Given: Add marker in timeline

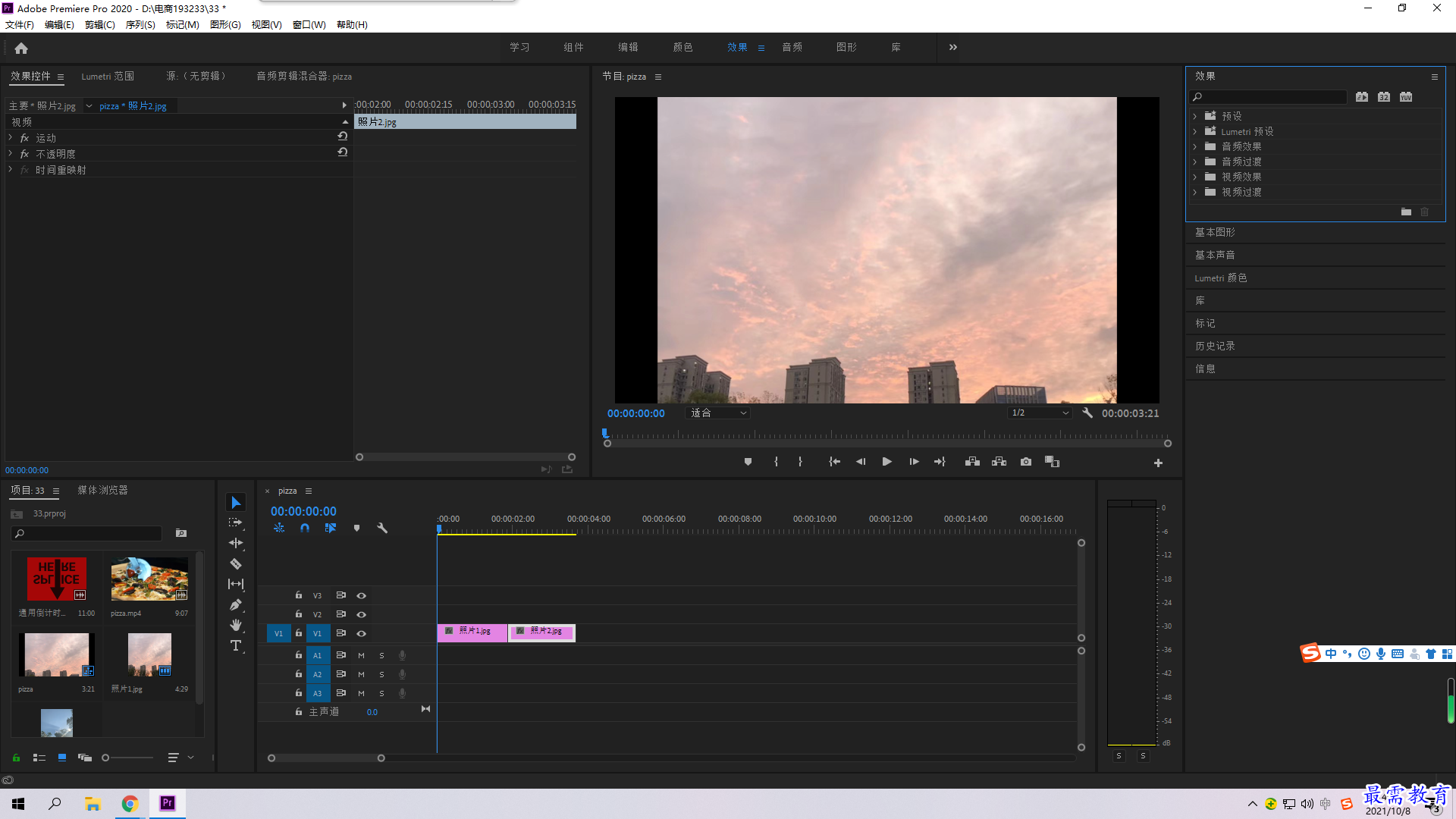Looking at the screenshot, I should (356, 528).
